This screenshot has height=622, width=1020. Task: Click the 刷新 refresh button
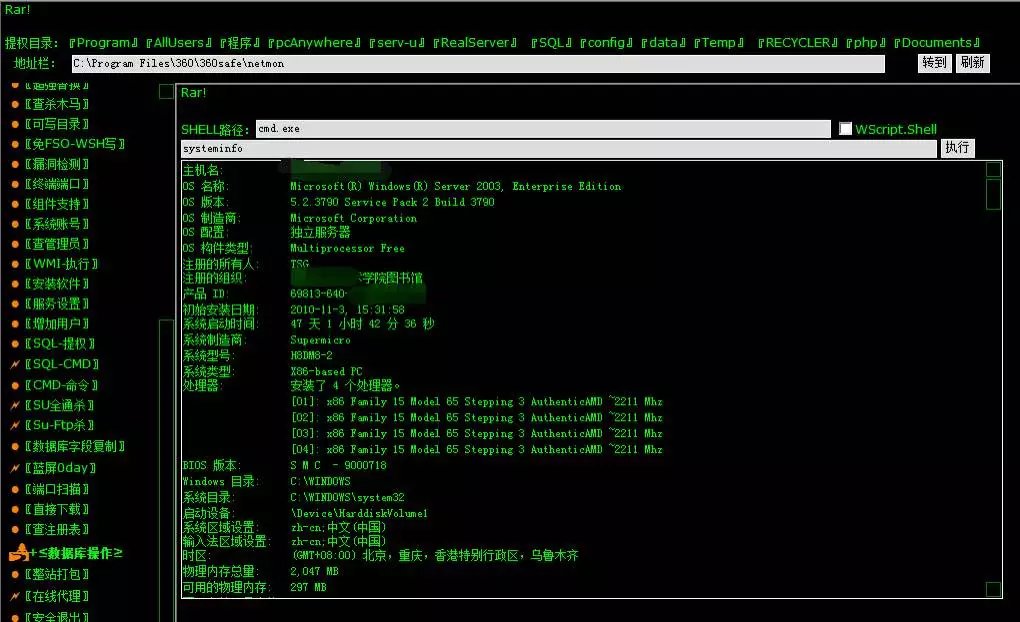973,62
